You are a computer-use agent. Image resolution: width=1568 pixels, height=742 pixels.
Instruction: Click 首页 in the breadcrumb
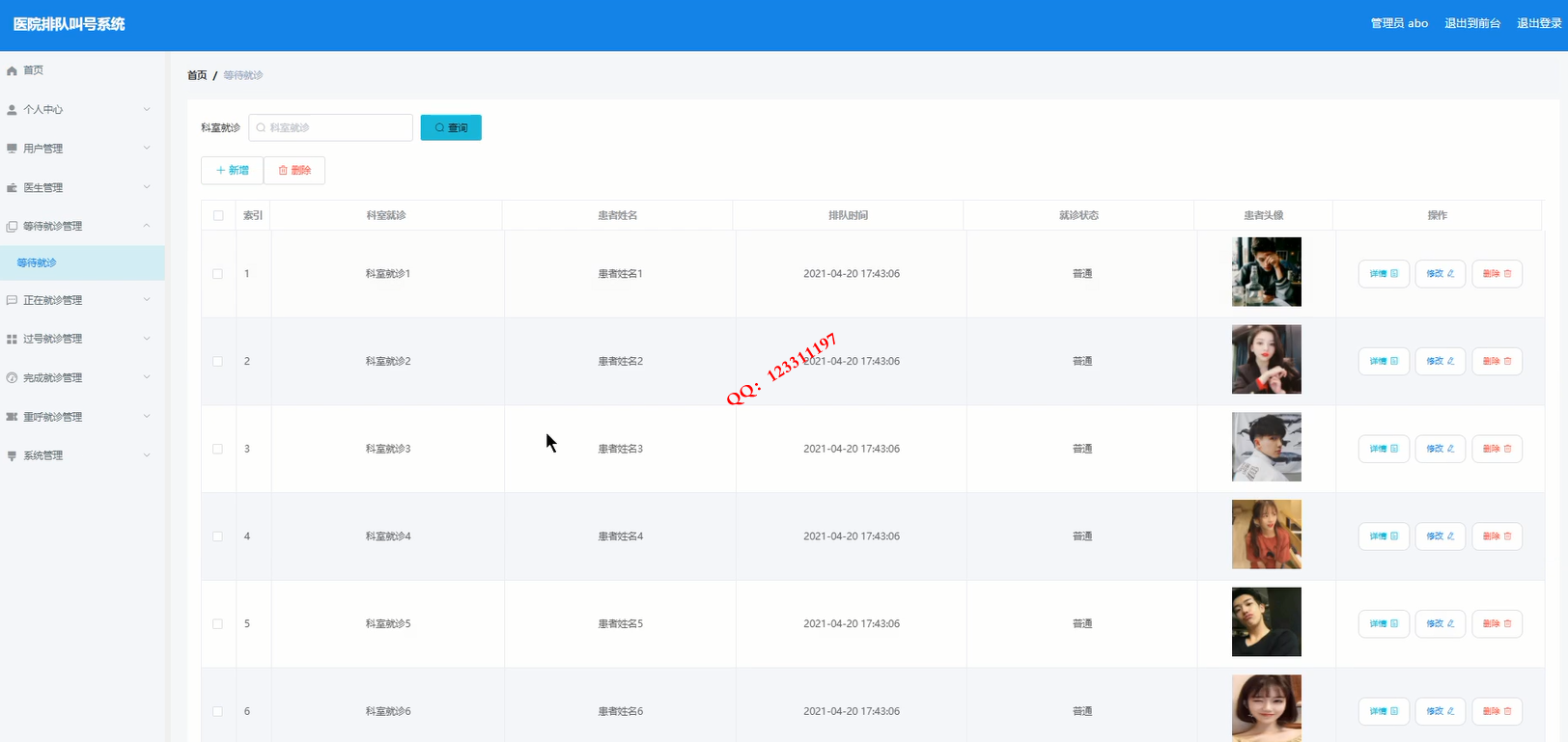(x=197, y=75)
